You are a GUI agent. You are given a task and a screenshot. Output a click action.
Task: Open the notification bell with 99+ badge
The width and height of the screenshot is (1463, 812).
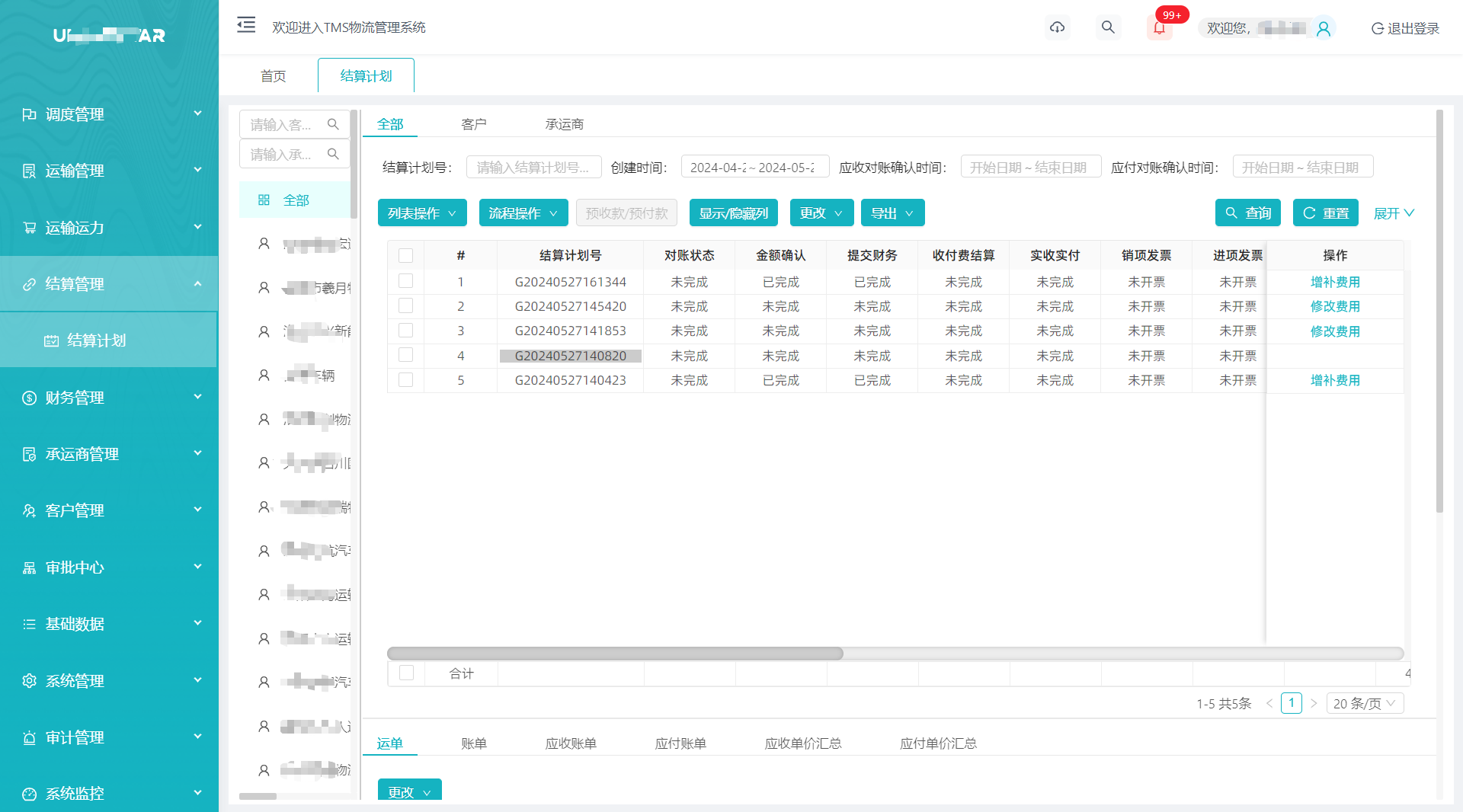click(1159, 27)
